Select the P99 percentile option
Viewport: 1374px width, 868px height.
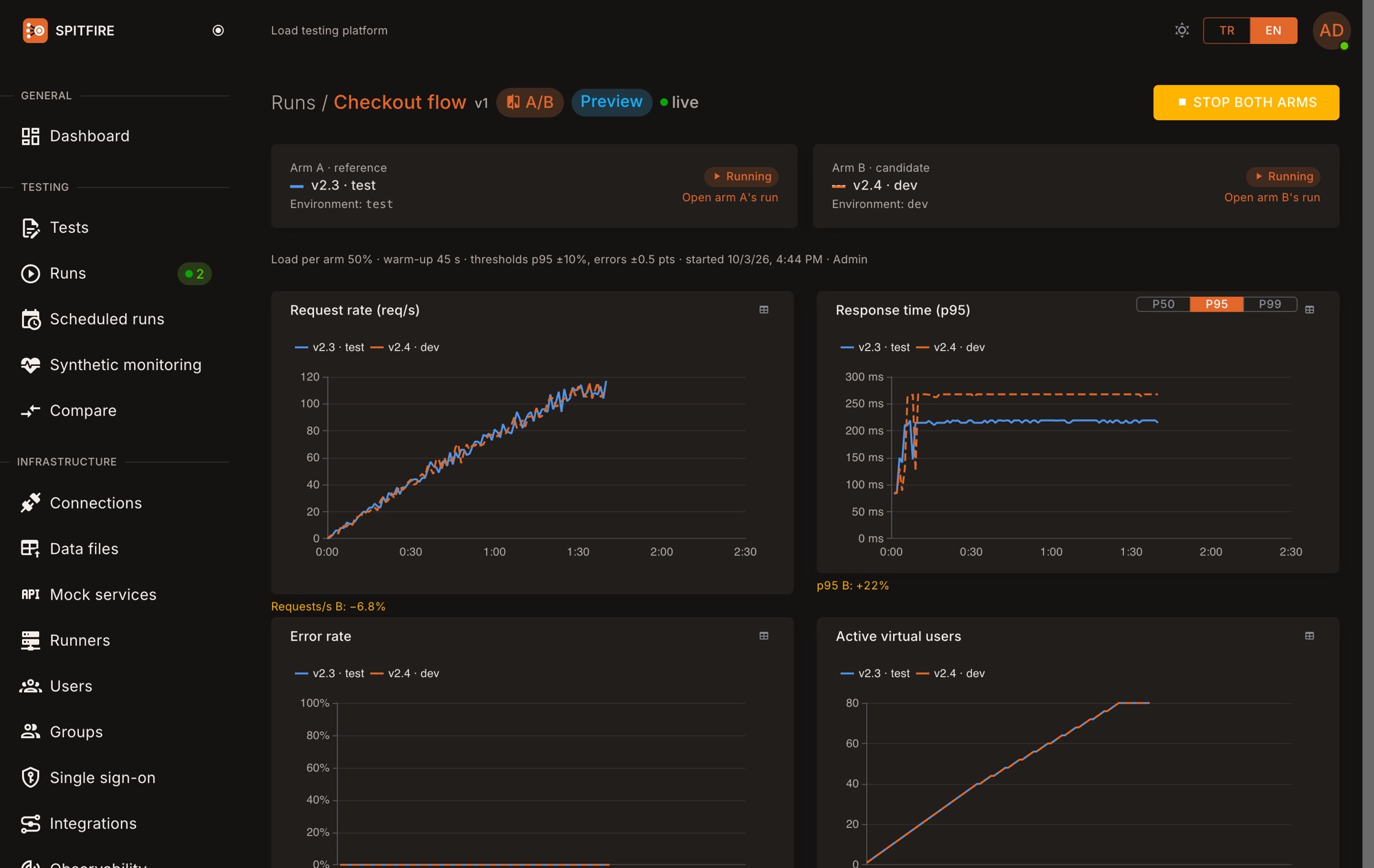[x=1270, y=304]
